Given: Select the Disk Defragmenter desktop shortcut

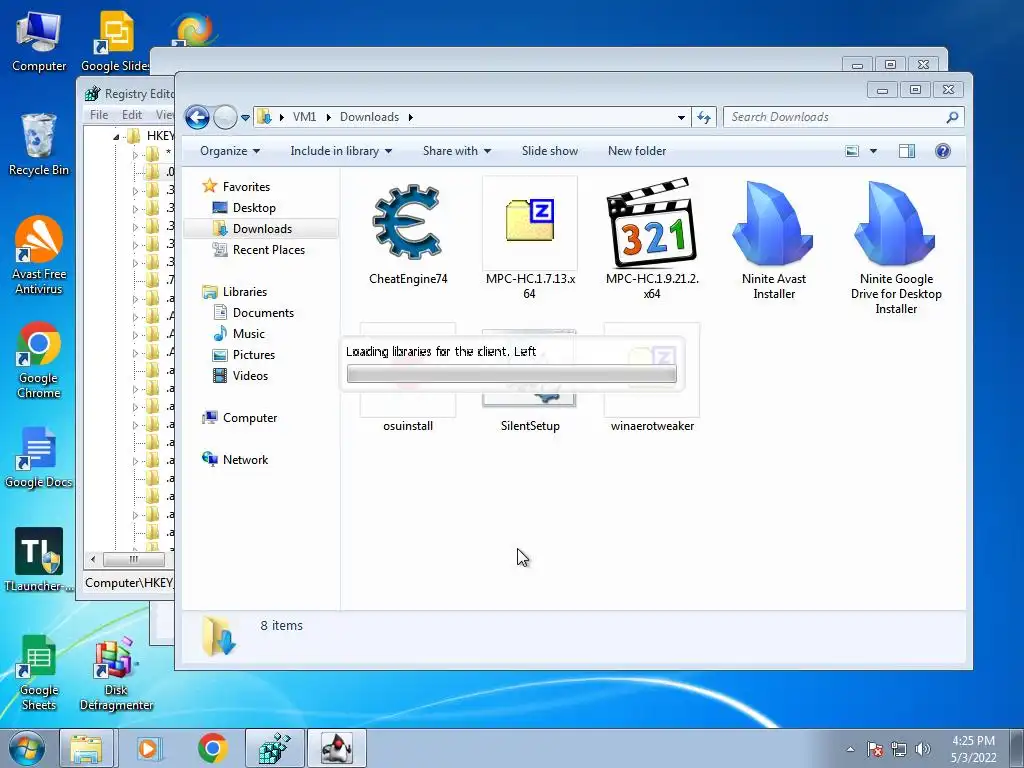Looking at the screenshot, I should click(x=116, y=674).
